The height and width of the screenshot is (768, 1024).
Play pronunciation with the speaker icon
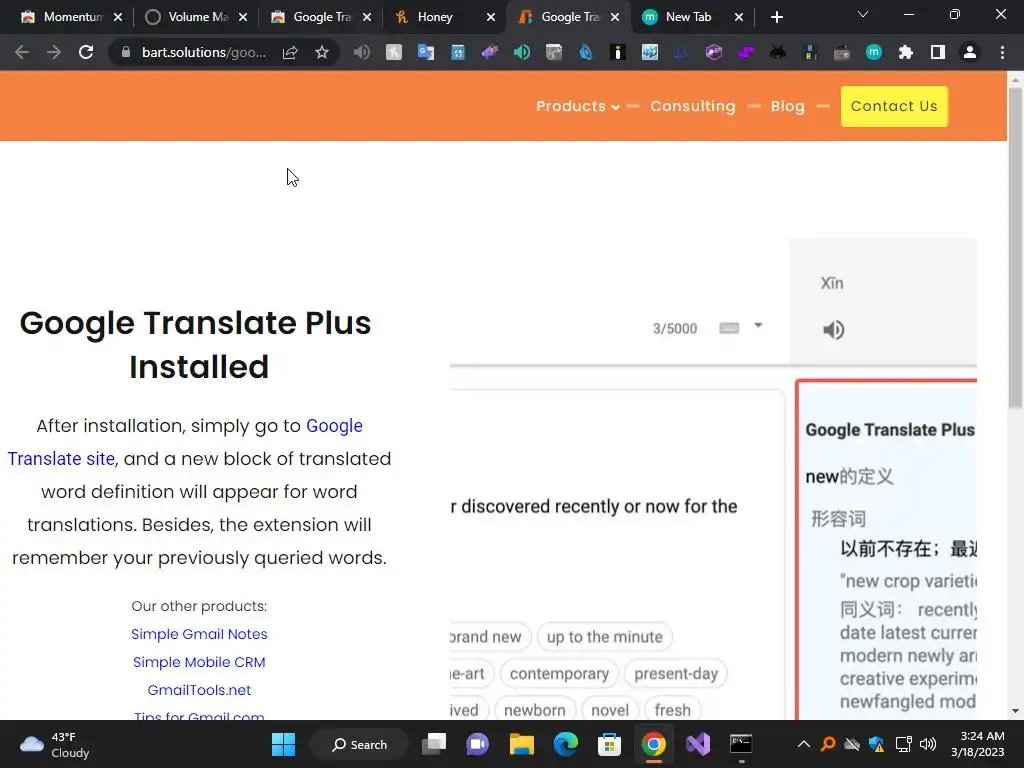(833, 330)
